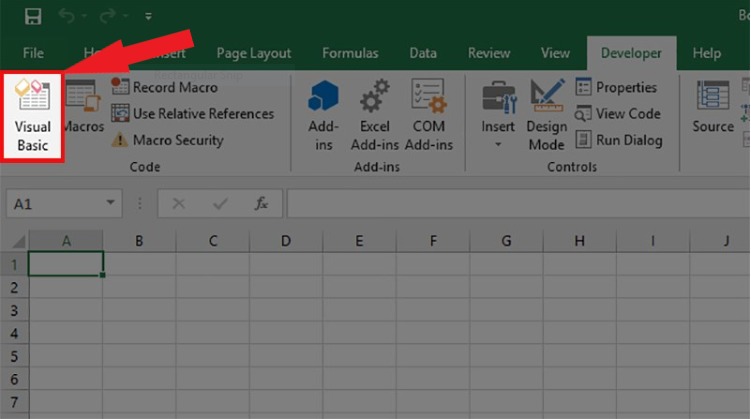Select column I header
The height and width of the screenshot is (419, 751).
coord(653,240)
